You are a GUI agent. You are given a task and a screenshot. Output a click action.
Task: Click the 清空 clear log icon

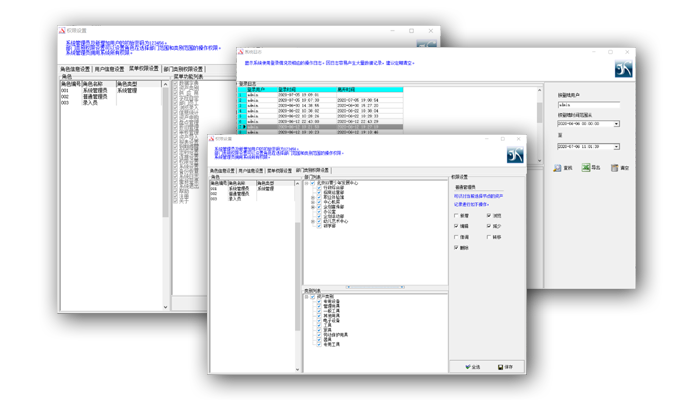click(612, 168)
